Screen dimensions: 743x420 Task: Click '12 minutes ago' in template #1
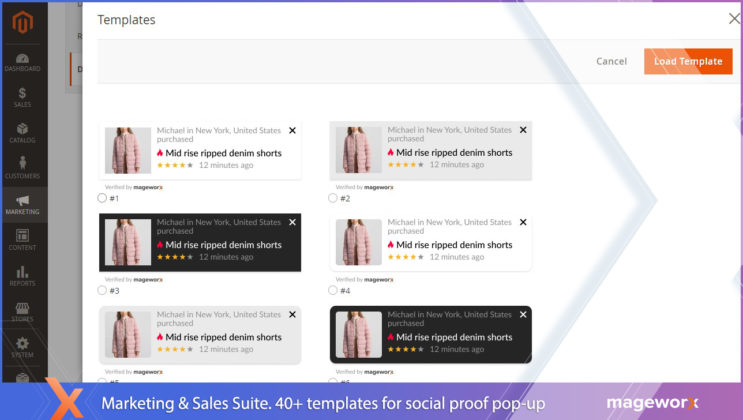(226, 165)
